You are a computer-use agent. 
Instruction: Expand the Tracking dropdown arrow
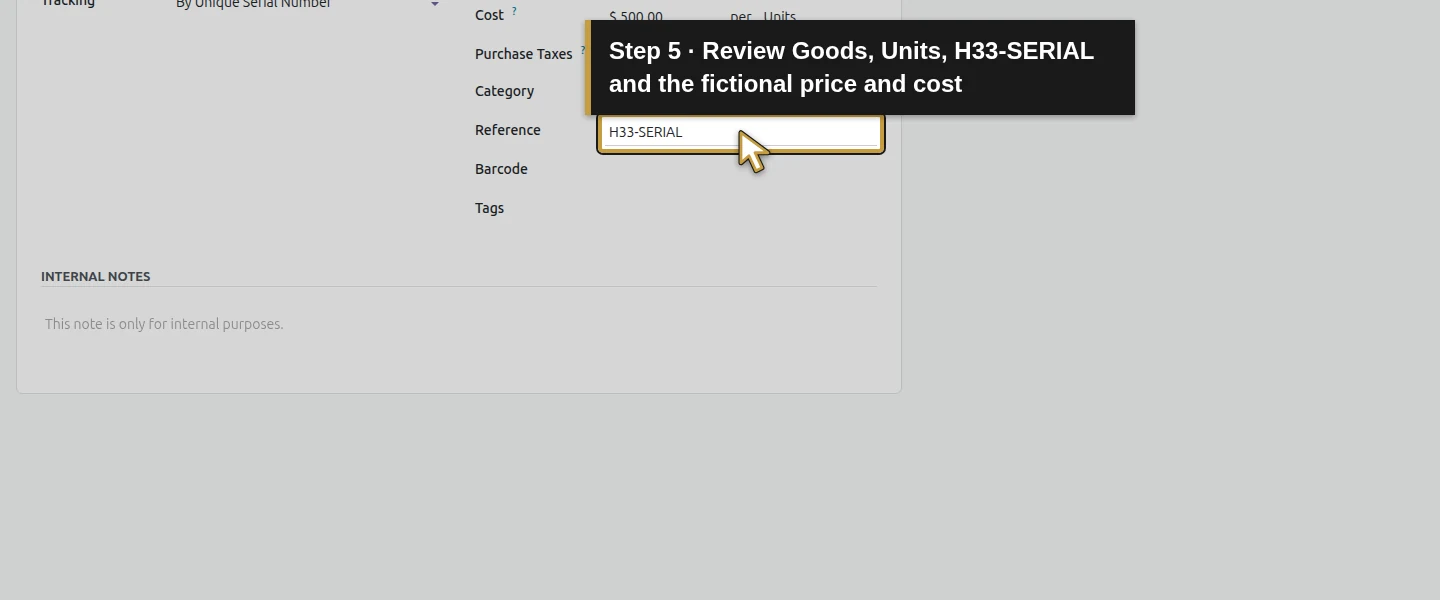[x=434, y=5]
